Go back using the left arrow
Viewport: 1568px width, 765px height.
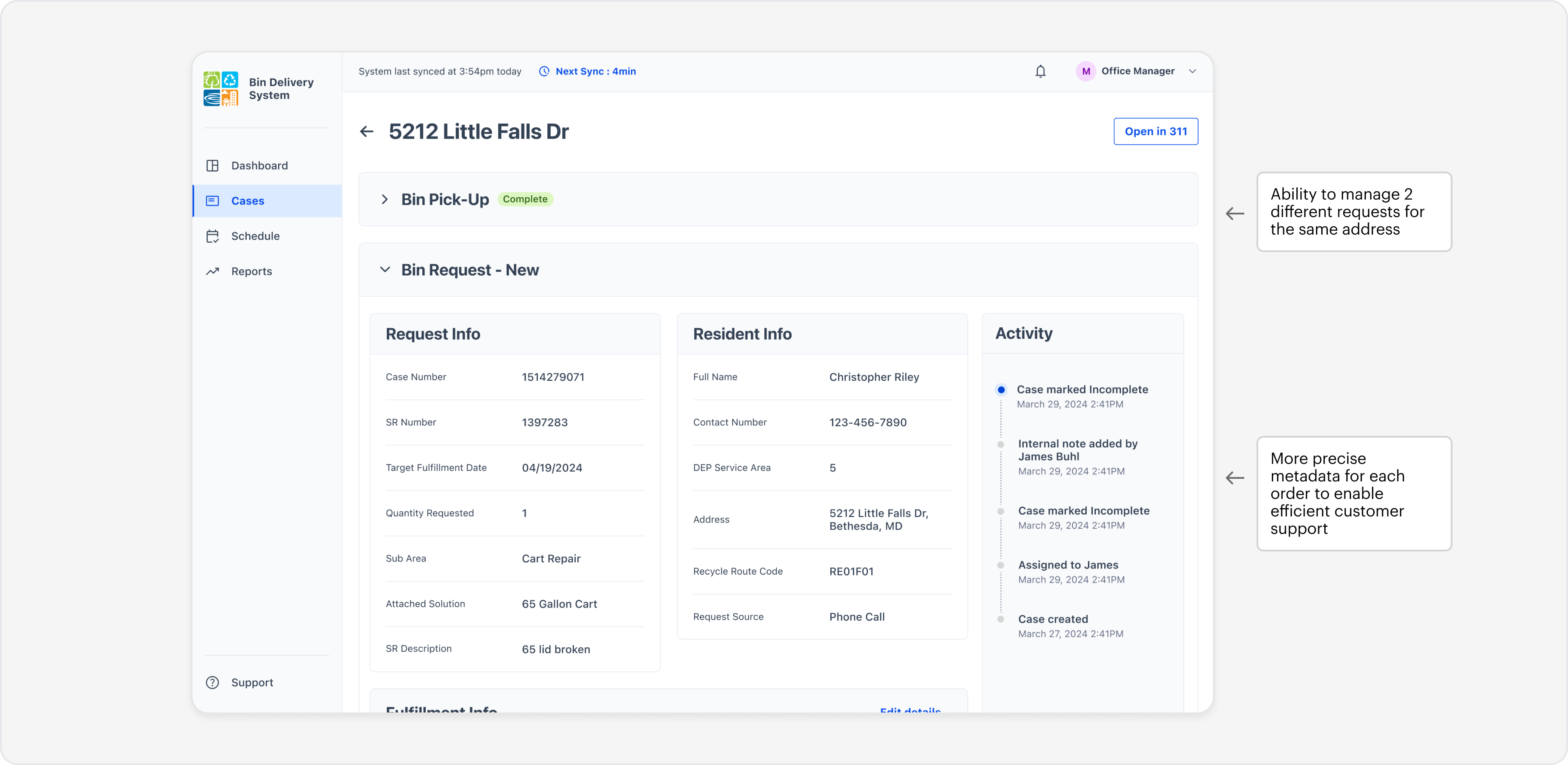pos(367,132)
